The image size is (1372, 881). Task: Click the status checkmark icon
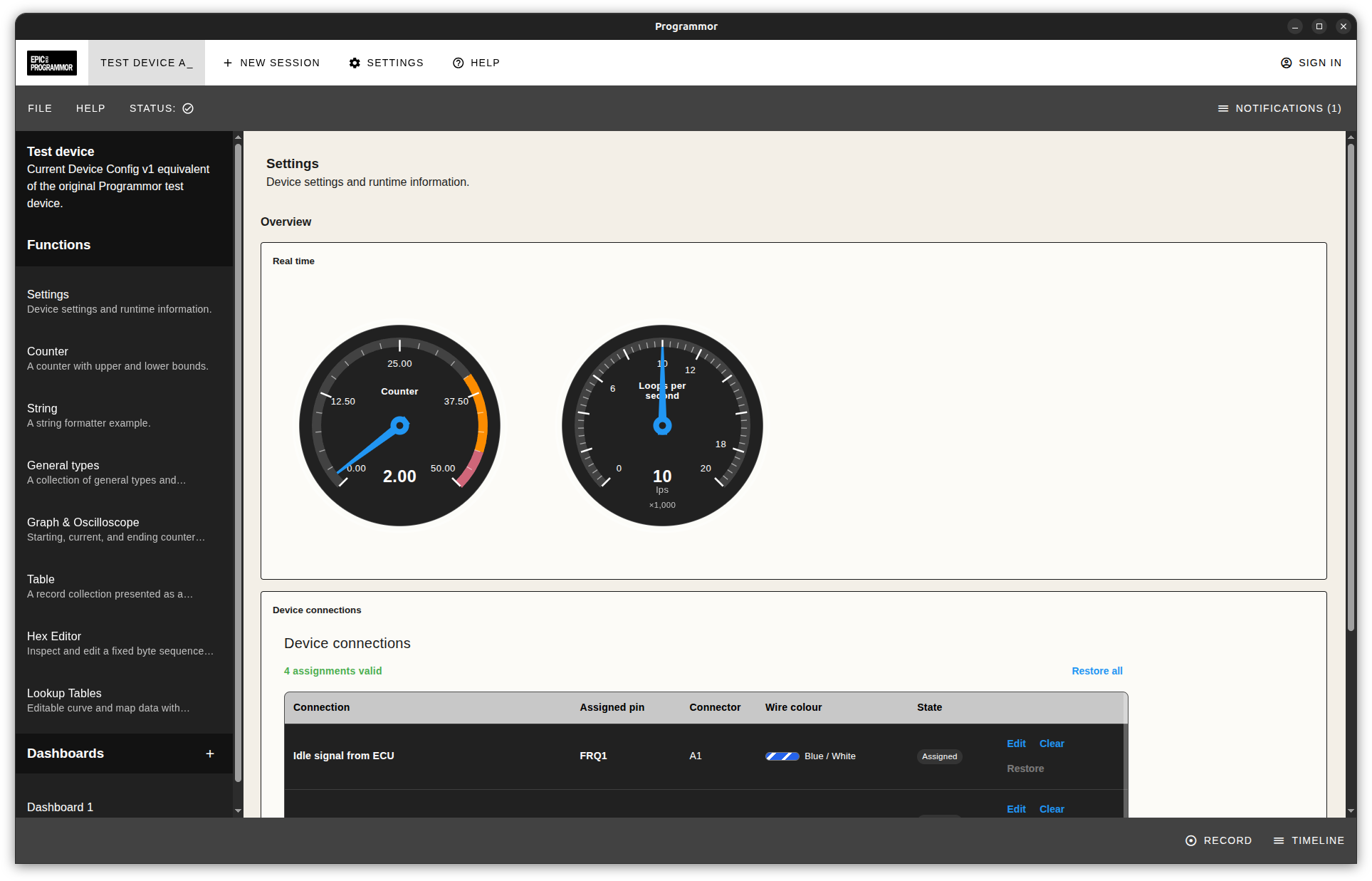click(x=188, y=108)
